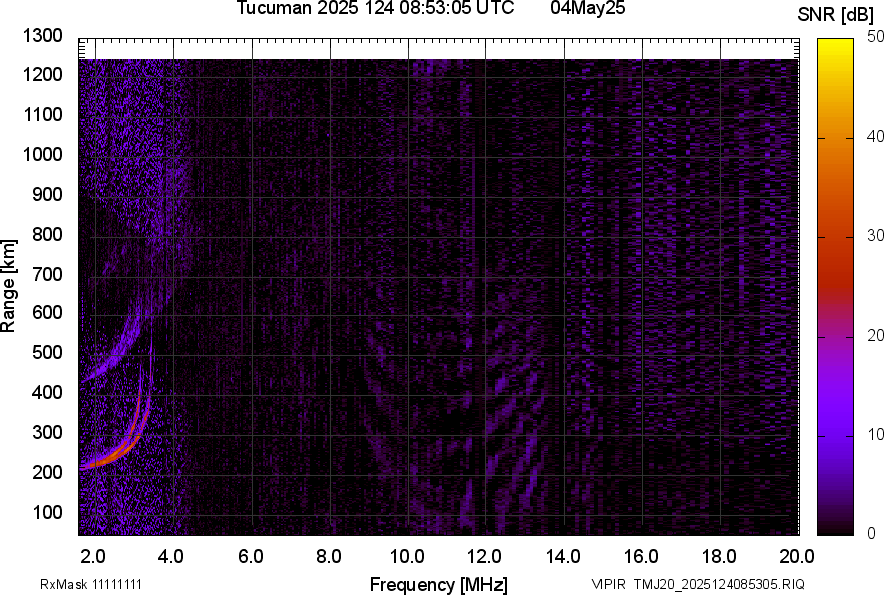The height and width of the screenshot is (595, 884).
Task: Click the colorbar value 10
Action: [x=875, y=434]
